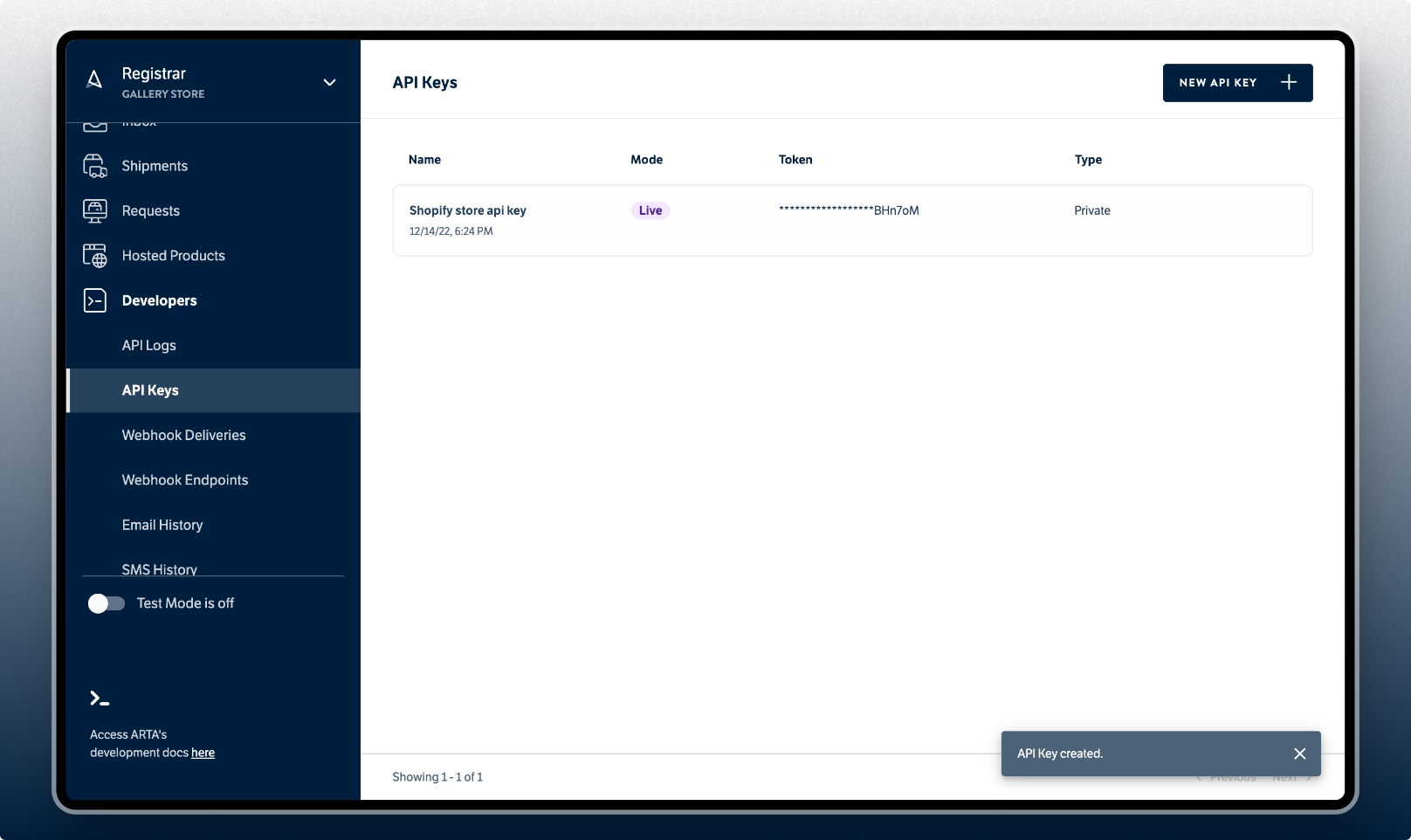This screenshot has height=840, width=1411.
Task: Enable Test Mode with the toggle
Action: click(x=107, y=602)
